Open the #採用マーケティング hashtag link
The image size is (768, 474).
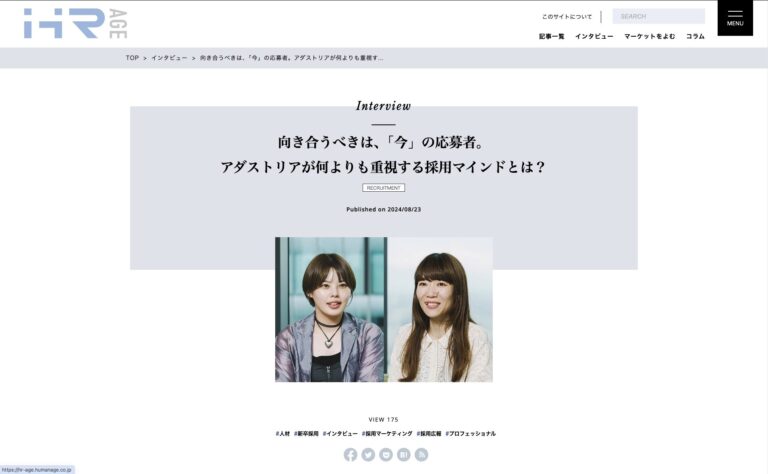(x=387, y=433)
